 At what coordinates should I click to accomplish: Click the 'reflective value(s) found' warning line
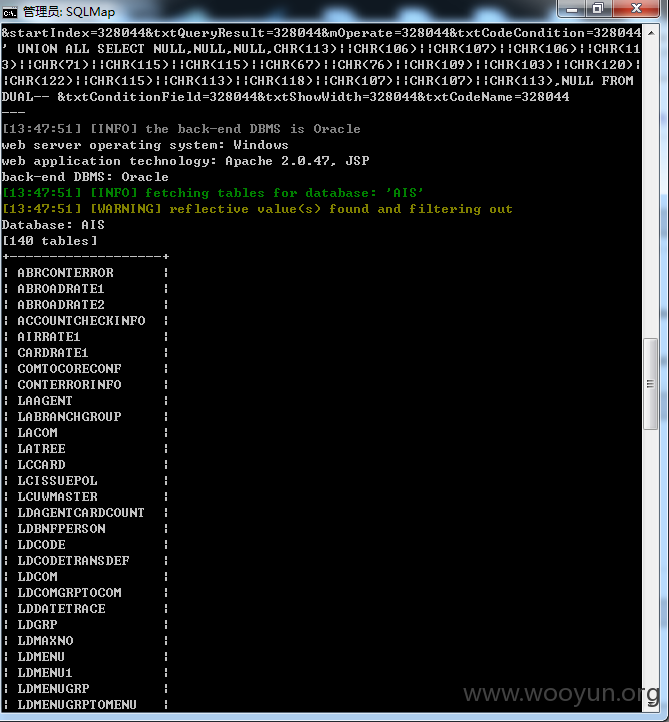257,209
